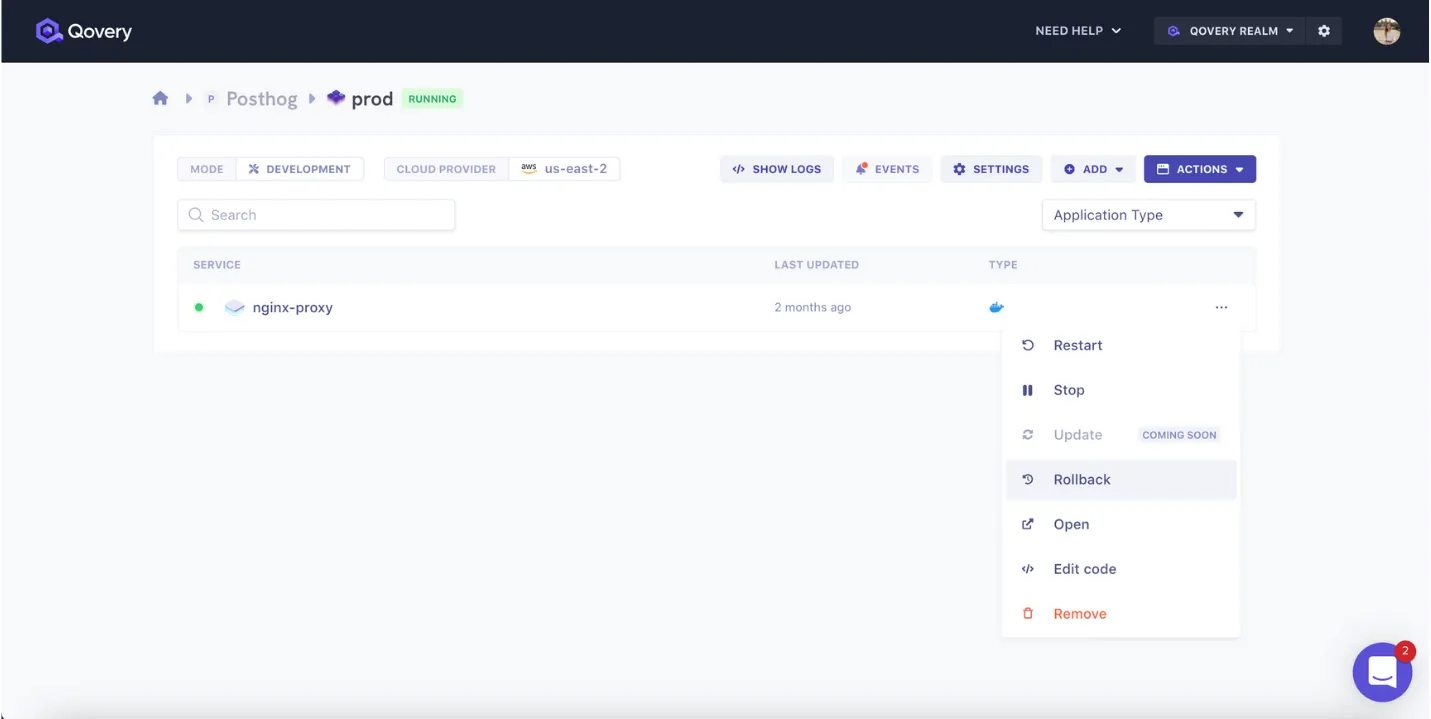Click the Development mode badge
Screen dimensions: 1431x719
point(300,169)
